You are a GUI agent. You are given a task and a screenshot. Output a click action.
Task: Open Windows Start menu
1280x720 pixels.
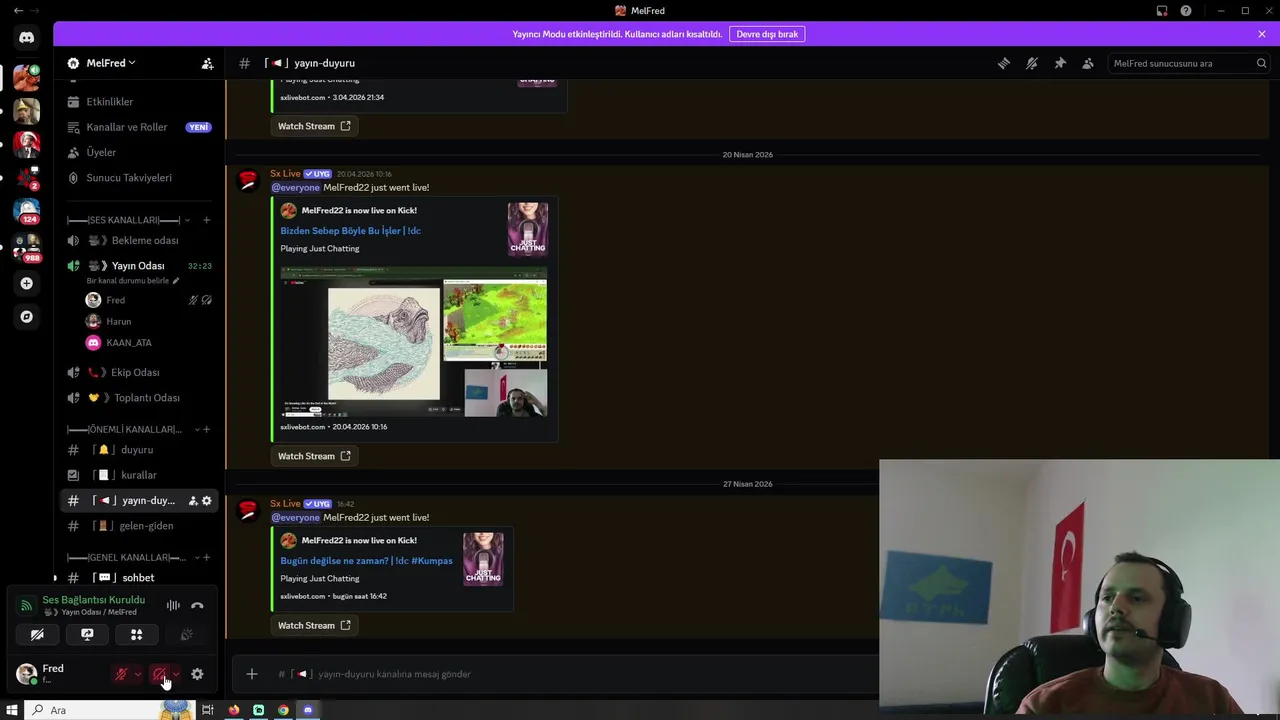12,710
